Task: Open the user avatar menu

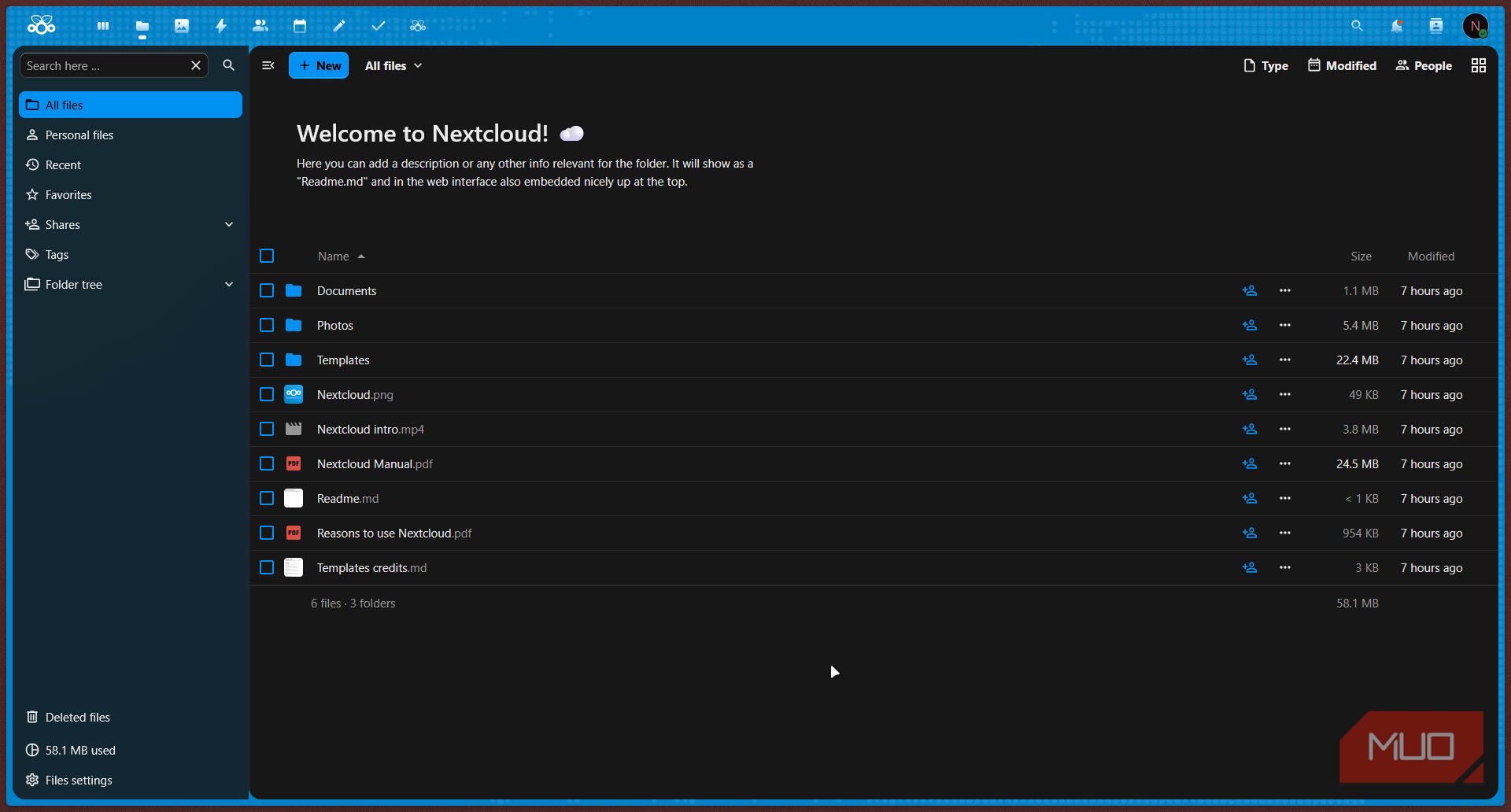Action: [1476, 26]
